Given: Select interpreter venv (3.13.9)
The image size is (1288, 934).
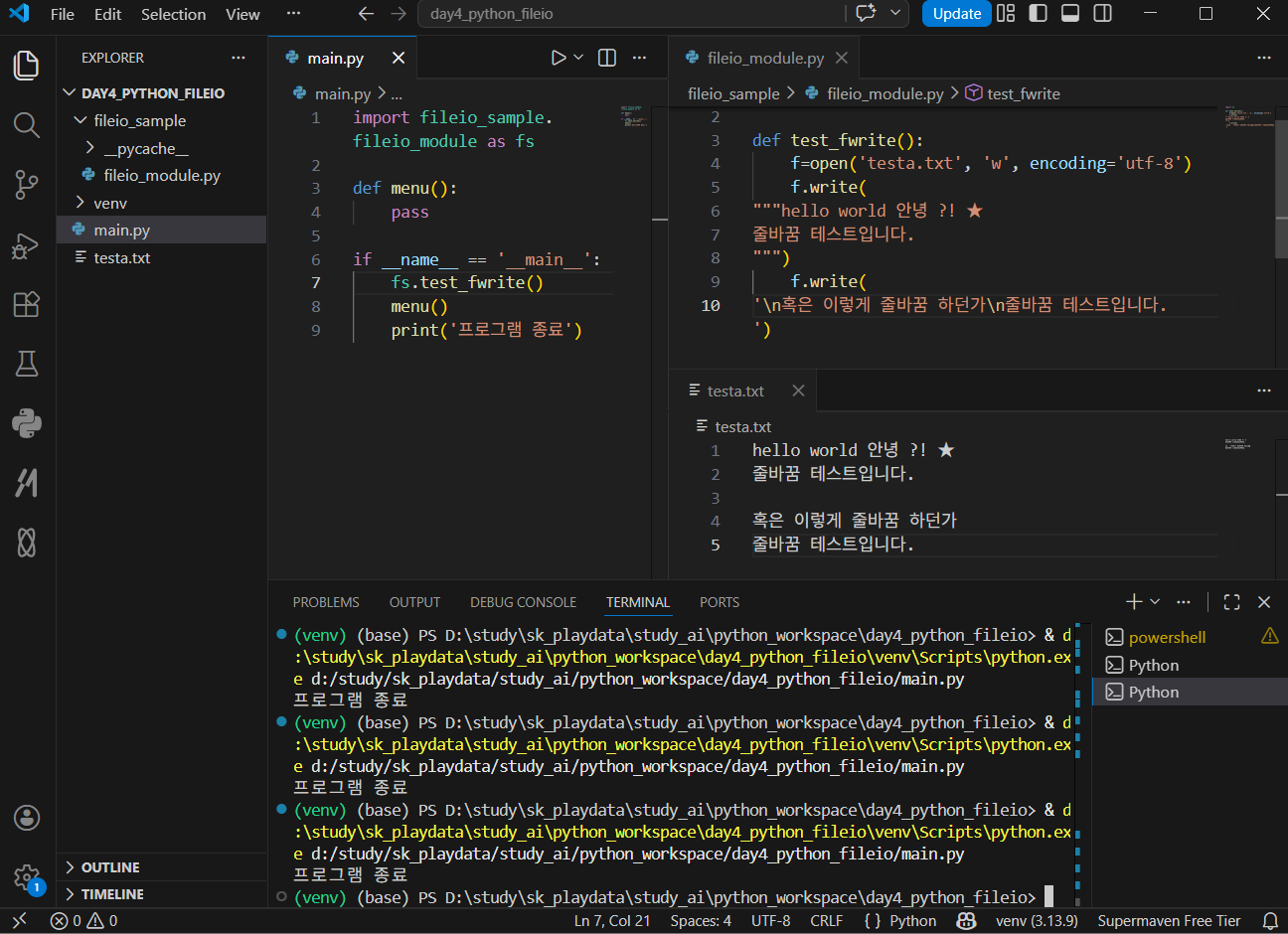Looking at the screenshot, I should click(1037, 921).
